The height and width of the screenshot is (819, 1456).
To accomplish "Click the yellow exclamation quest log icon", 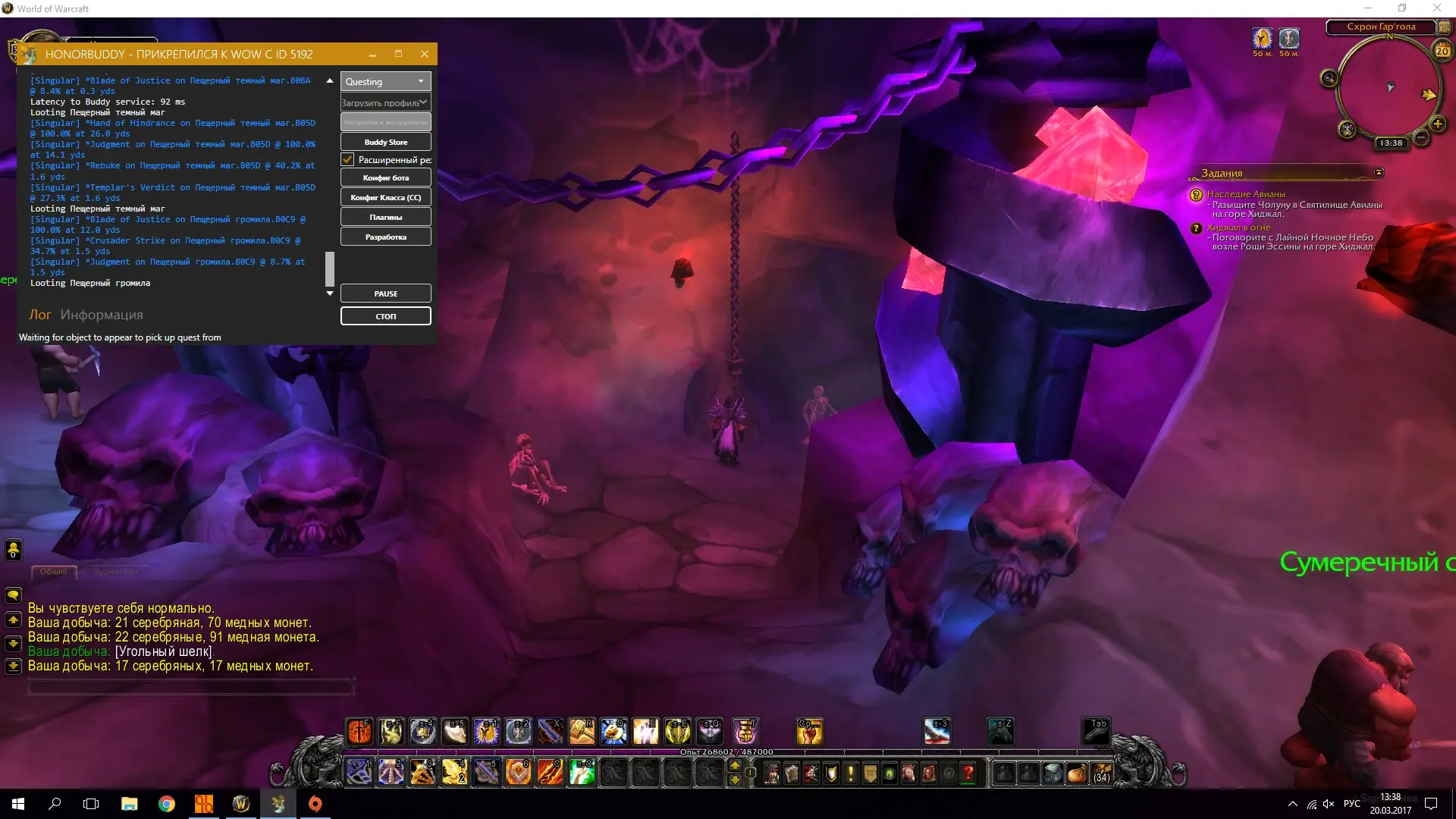I will click(x=851, y=773).
